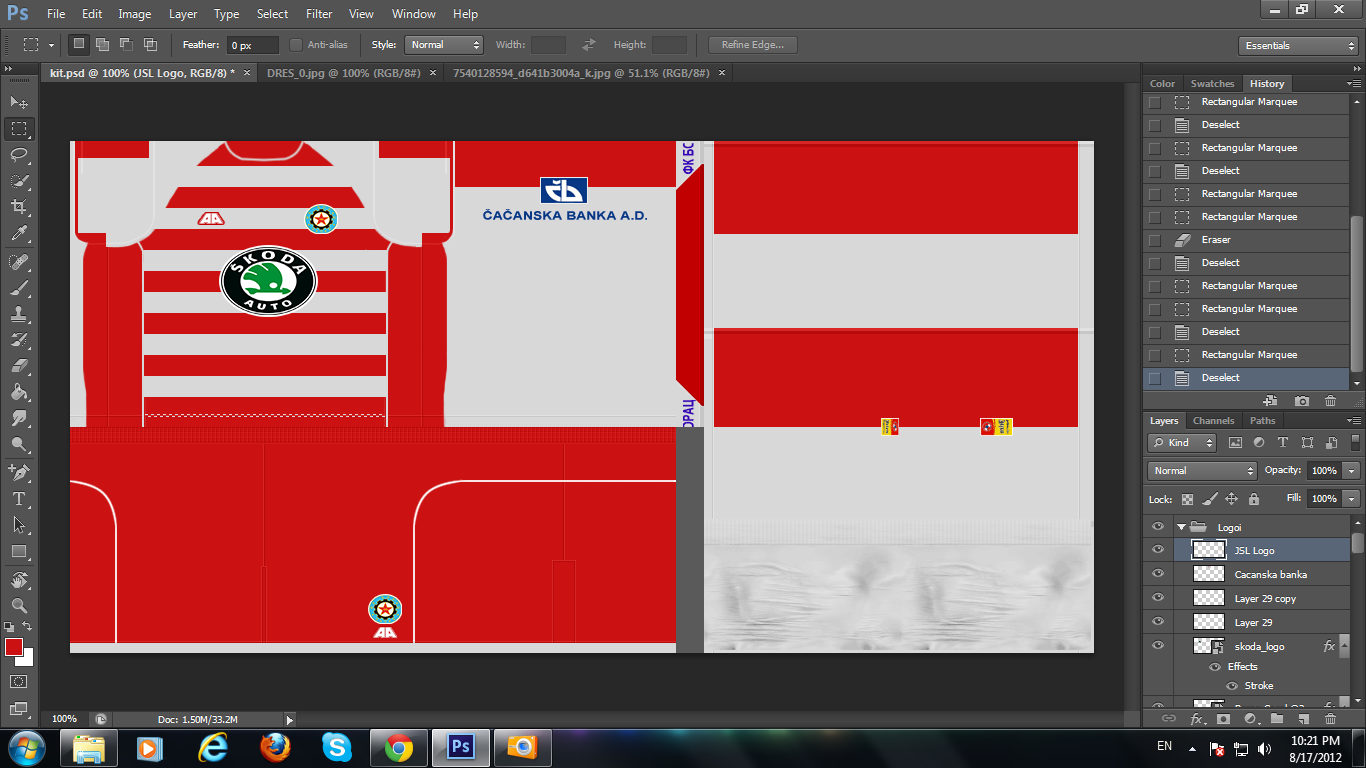
Task: Toggle Quick Mask mode
Action: [x=19, y=682]
